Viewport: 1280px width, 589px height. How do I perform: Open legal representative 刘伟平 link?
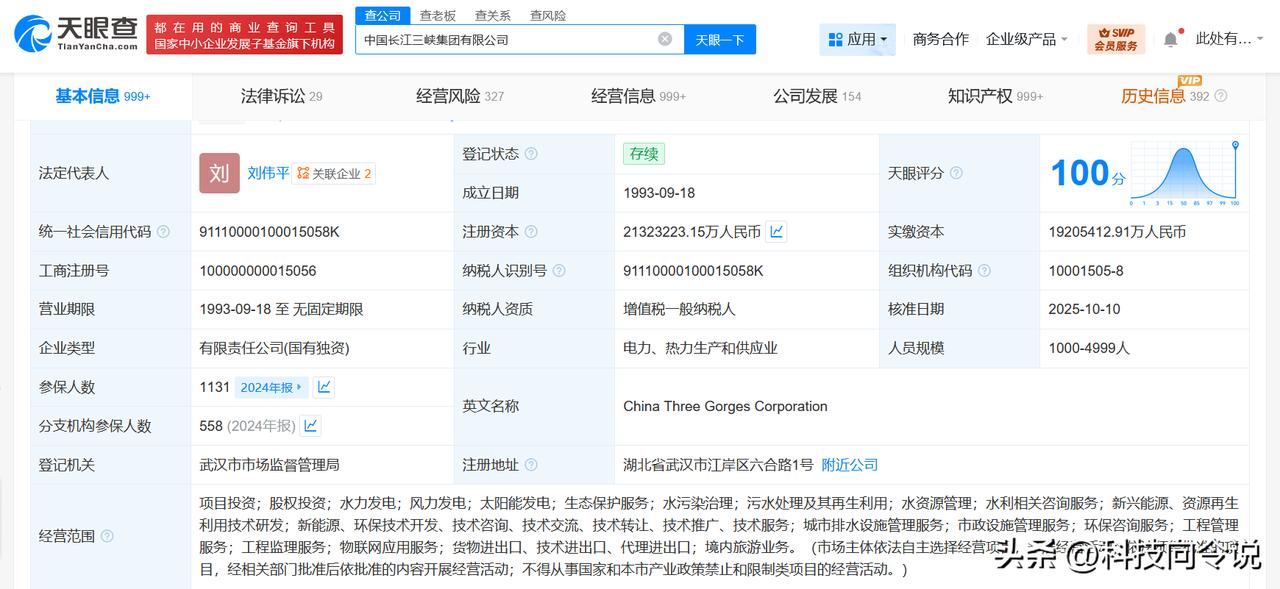(x=268, y=173)
